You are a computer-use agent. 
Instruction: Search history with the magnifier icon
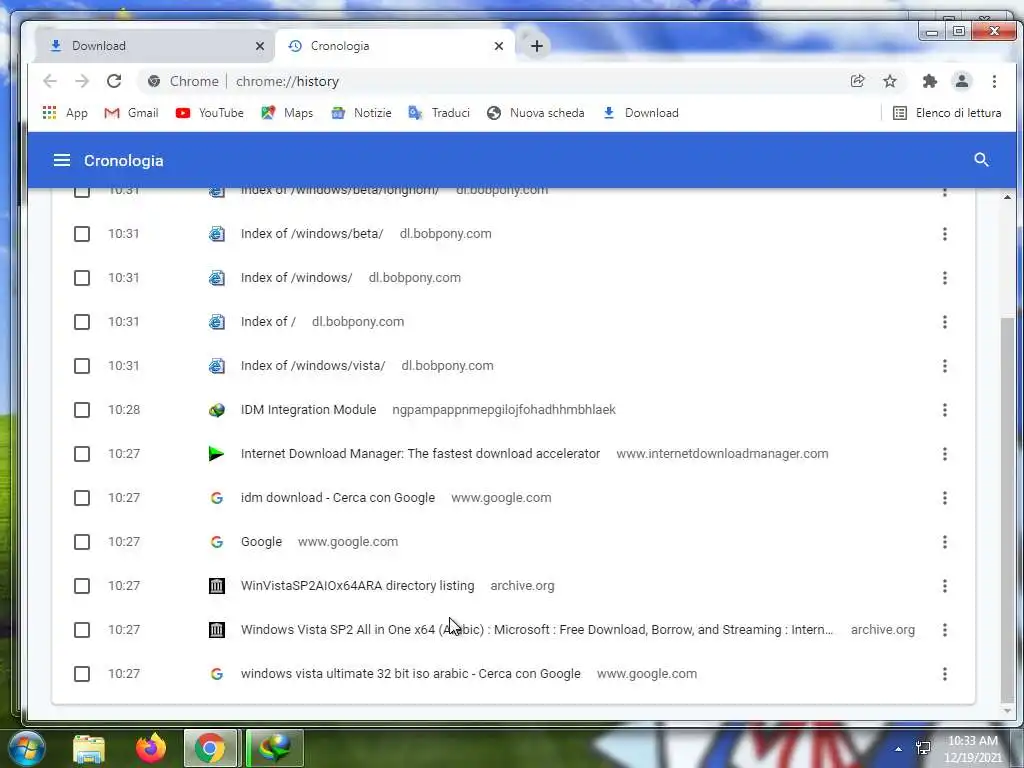pyautogui.click(x=981, y=160)
